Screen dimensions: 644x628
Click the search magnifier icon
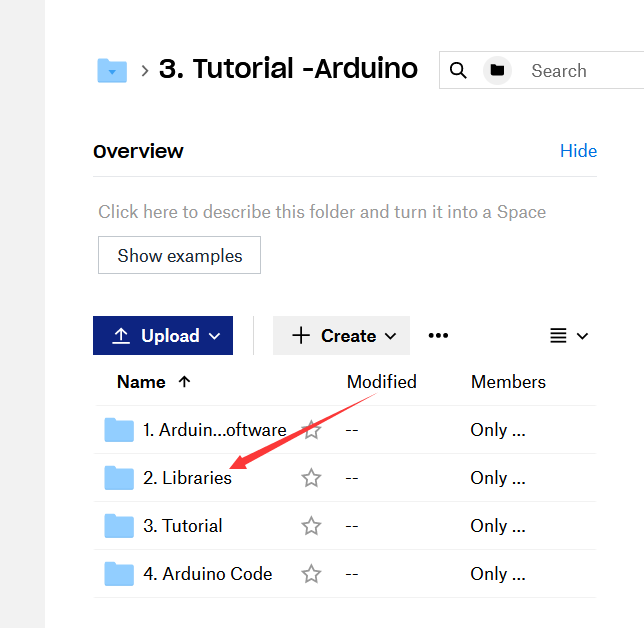458,71
